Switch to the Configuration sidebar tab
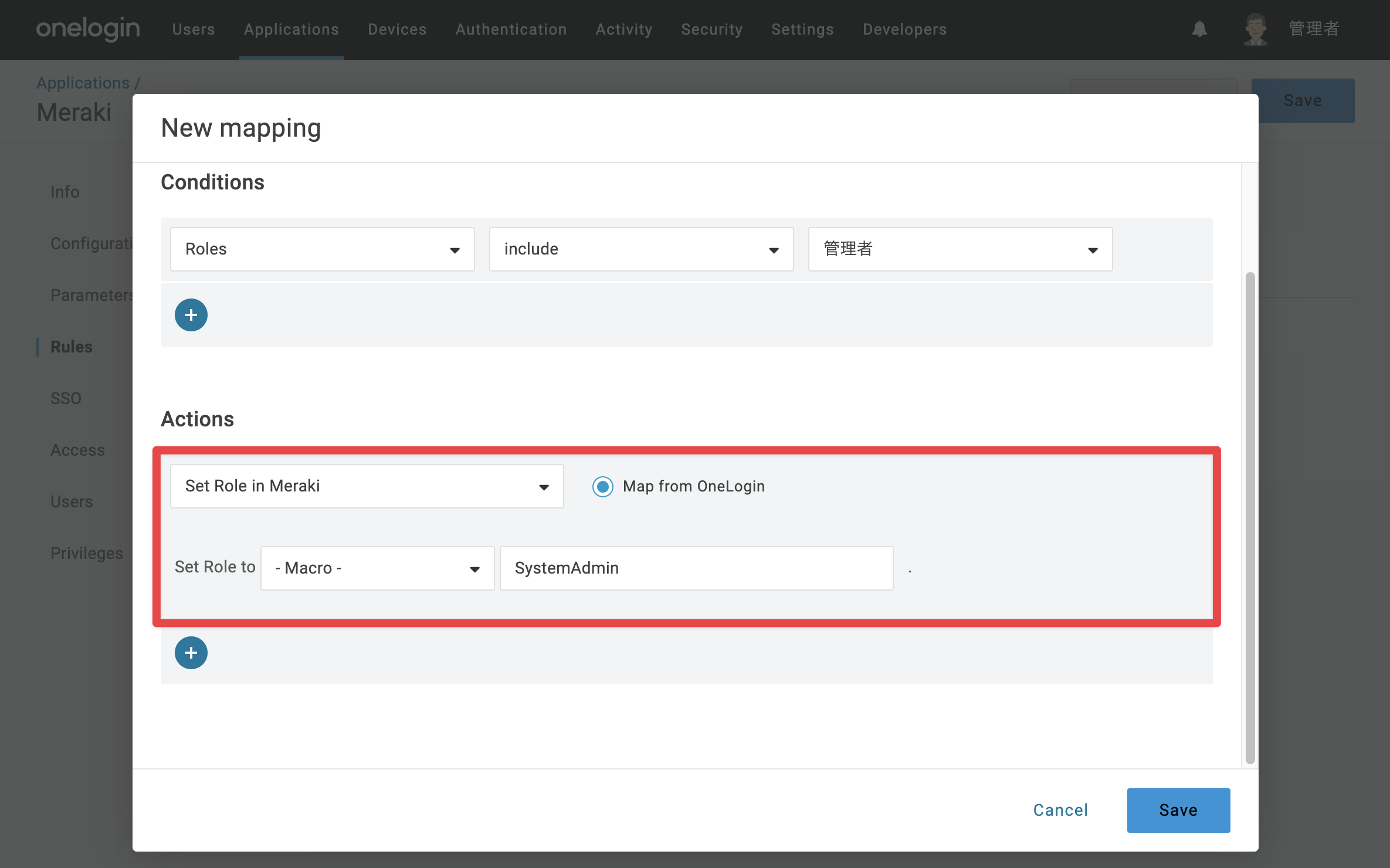The image size is (1390, 868). (91, 243)
